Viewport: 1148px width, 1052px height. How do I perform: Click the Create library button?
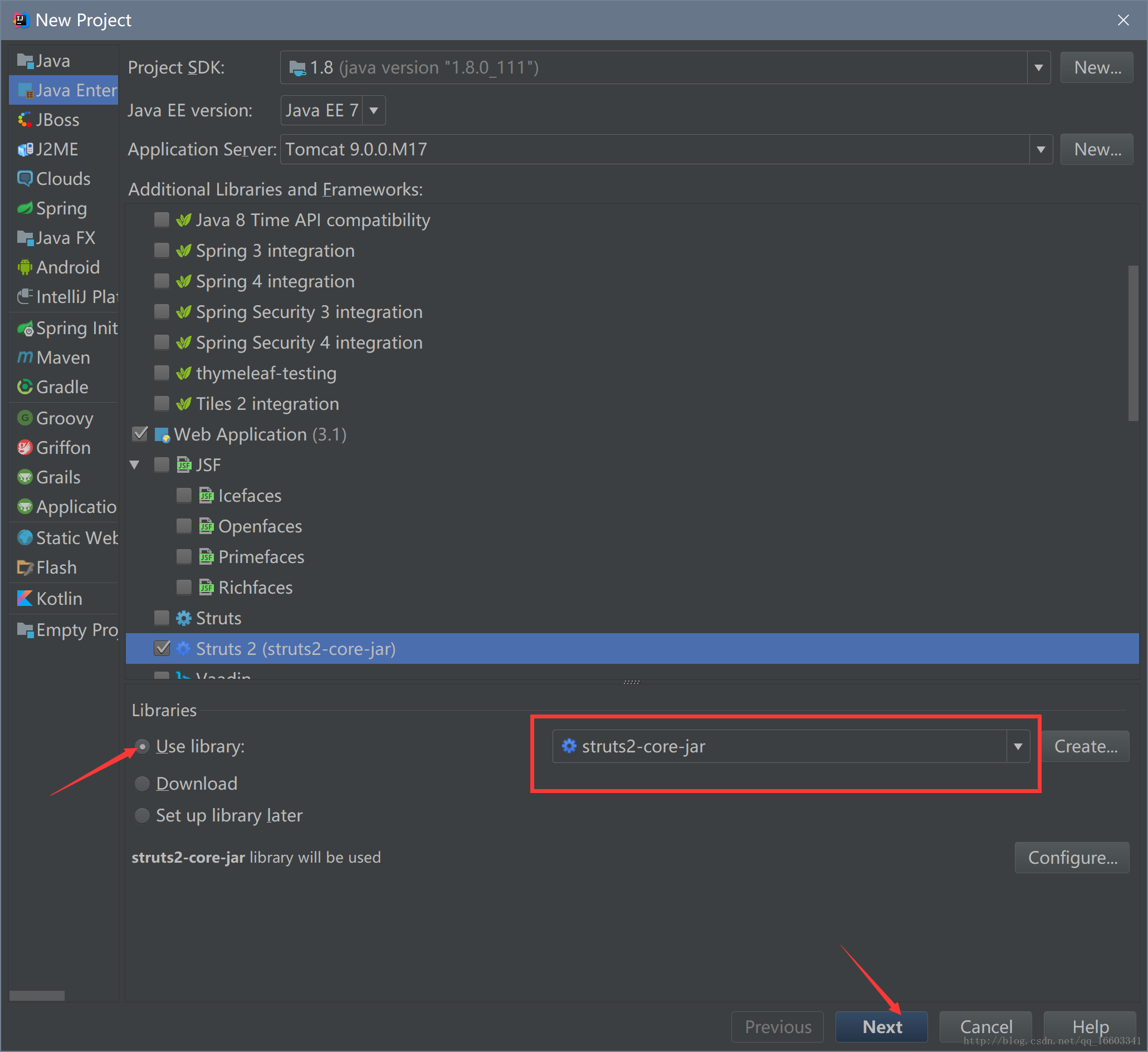[1086, 746]
